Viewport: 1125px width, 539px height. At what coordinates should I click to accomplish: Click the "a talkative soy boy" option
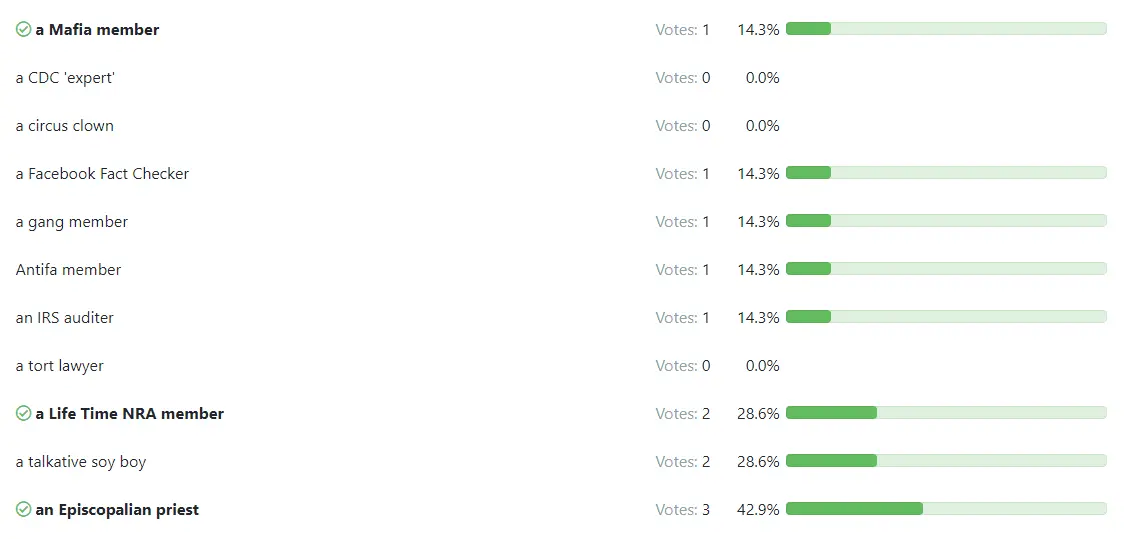[x=81, y=462]
